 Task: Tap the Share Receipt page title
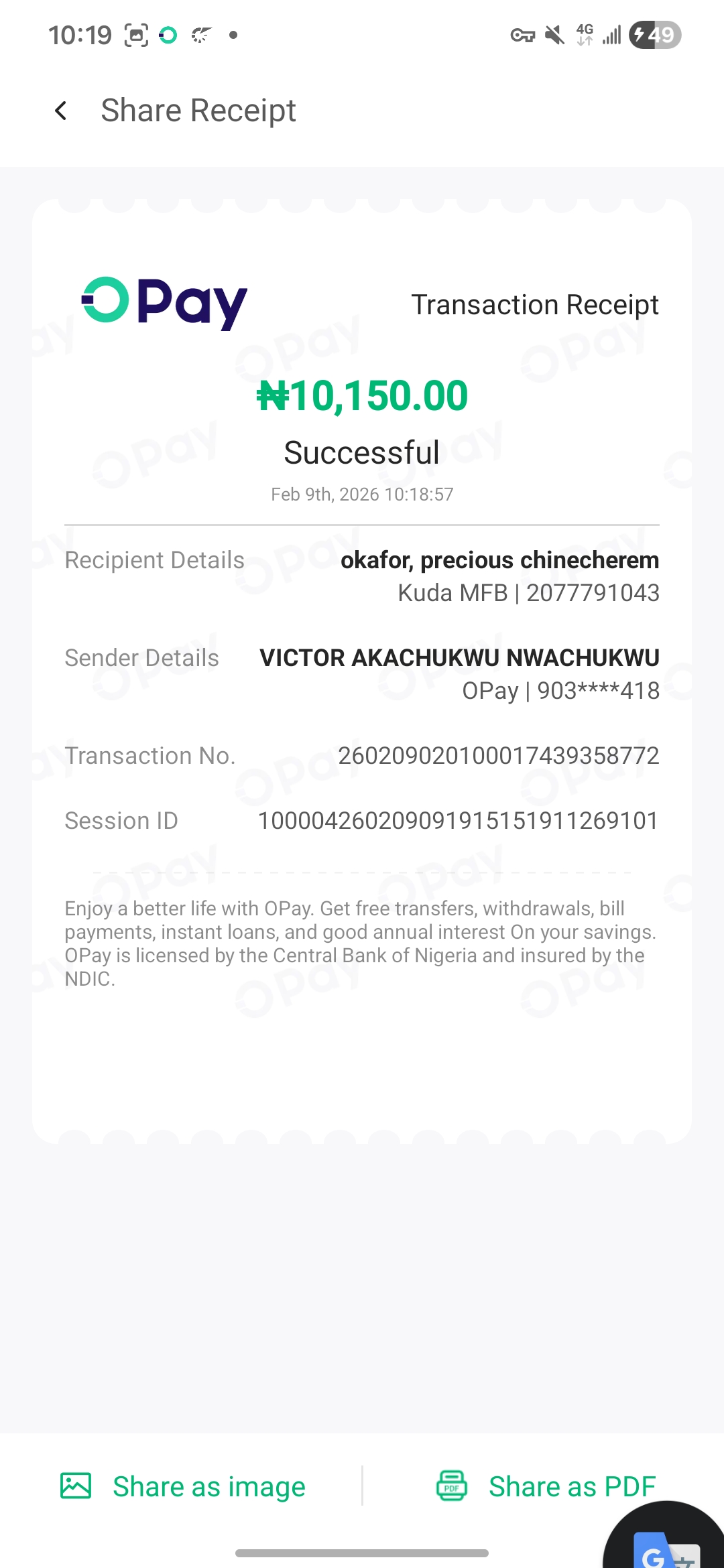tap(198, 111)
